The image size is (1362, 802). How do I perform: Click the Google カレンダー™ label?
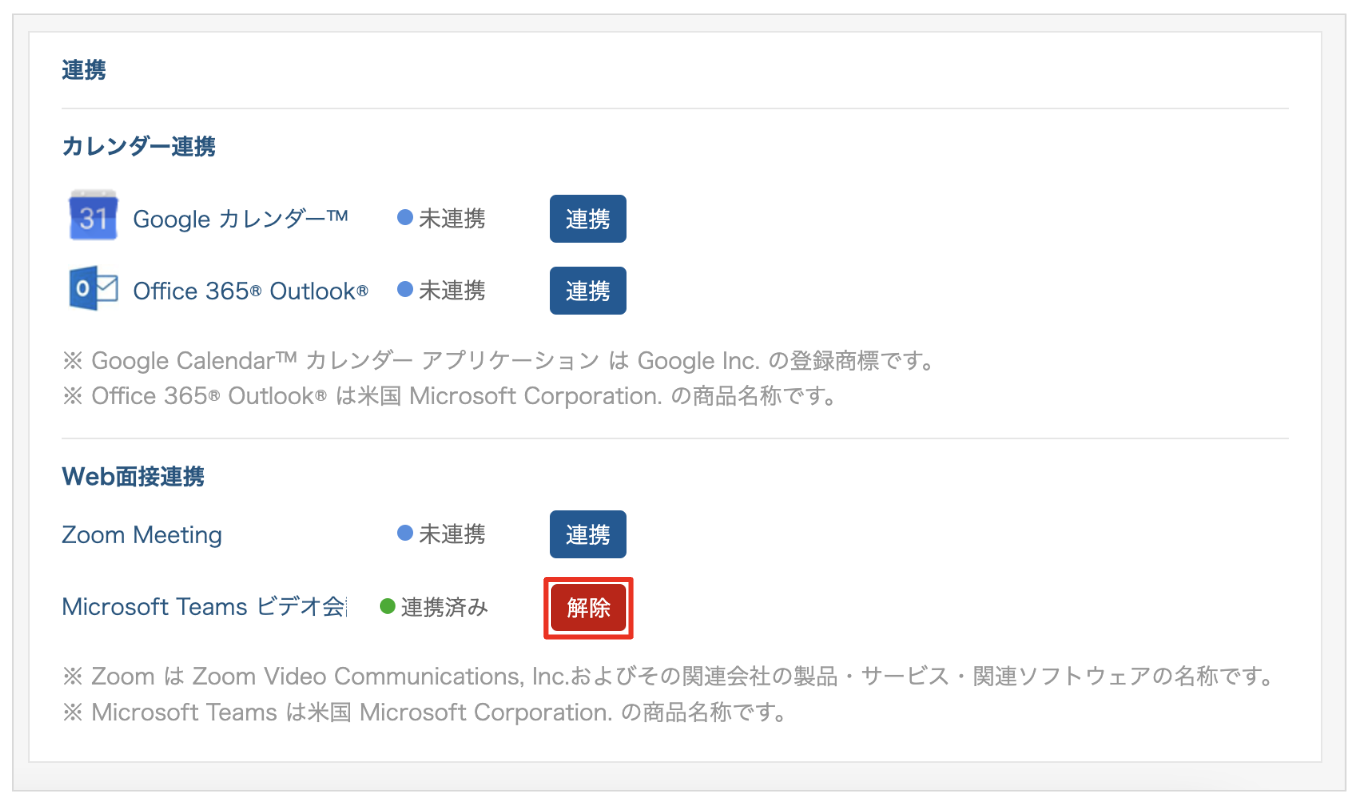pyautogui.click(x=241, y=218)
